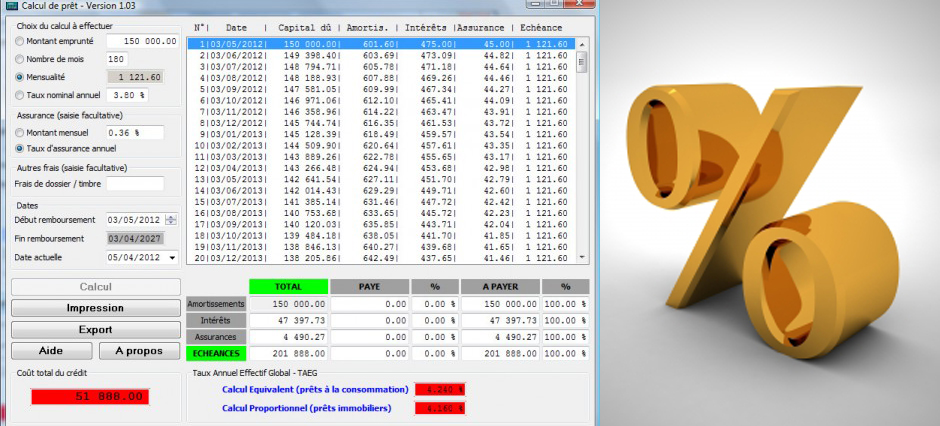Click the A propos button

point(139,351)
